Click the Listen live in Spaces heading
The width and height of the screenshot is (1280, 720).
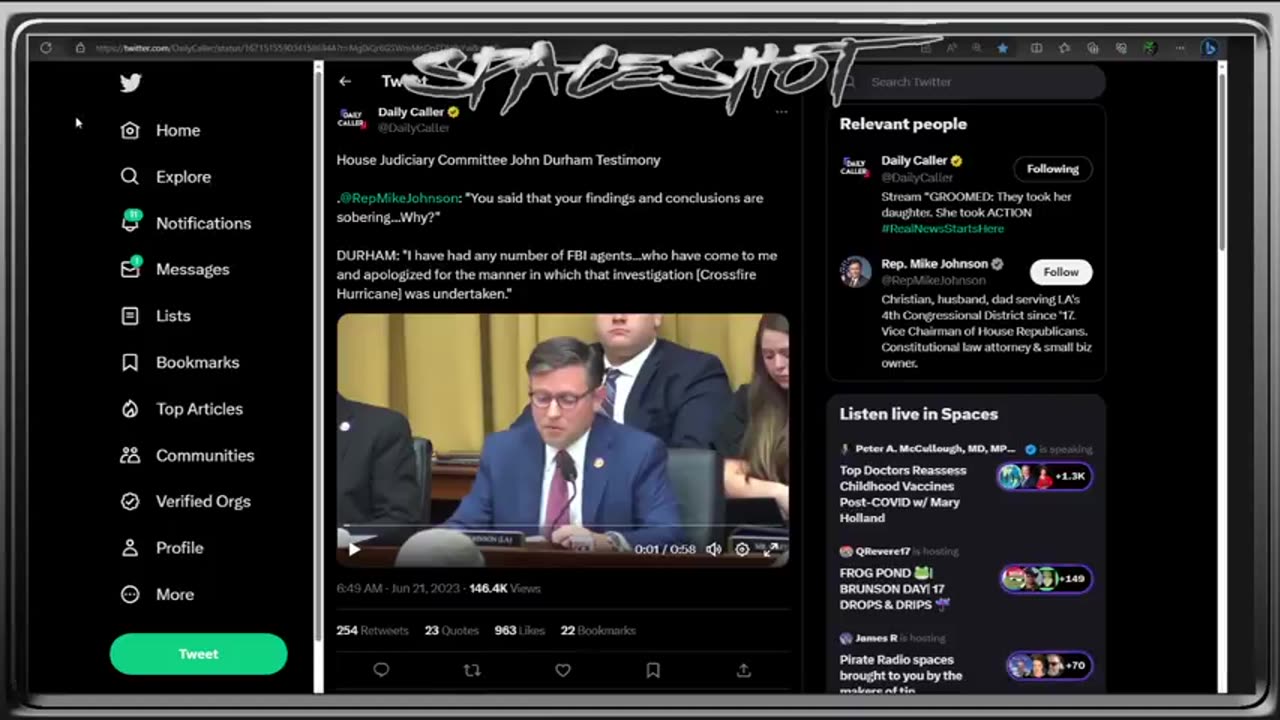pos(919,414)
